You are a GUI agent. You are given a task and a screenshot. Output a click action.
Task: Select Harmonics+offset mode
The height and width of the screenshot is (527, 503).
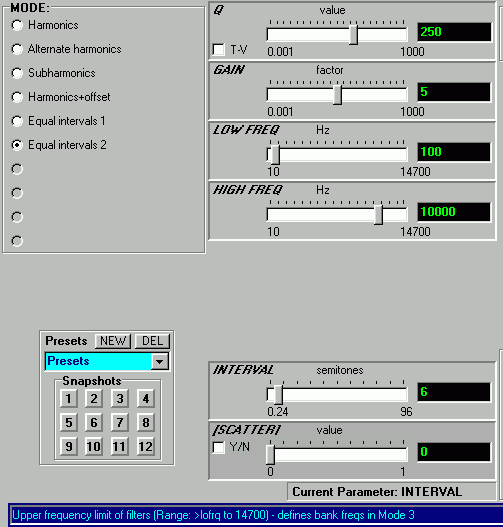coord(17,97)
